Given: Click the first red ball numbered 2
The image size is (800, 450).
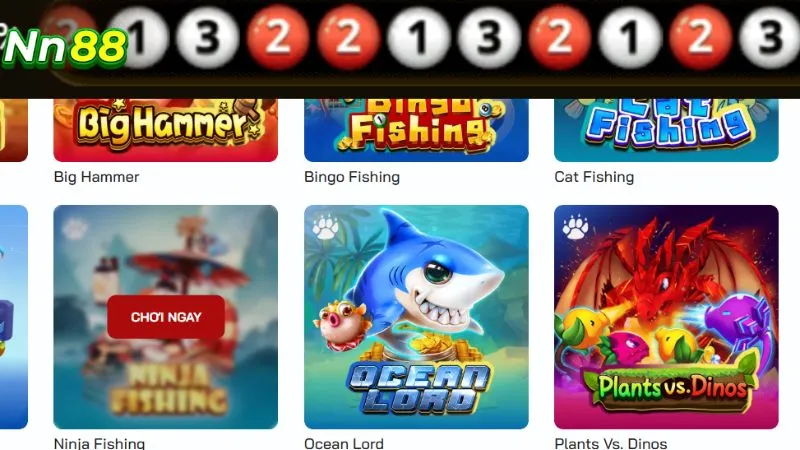Looking at the screenshot, I should [x=278, y=37].
